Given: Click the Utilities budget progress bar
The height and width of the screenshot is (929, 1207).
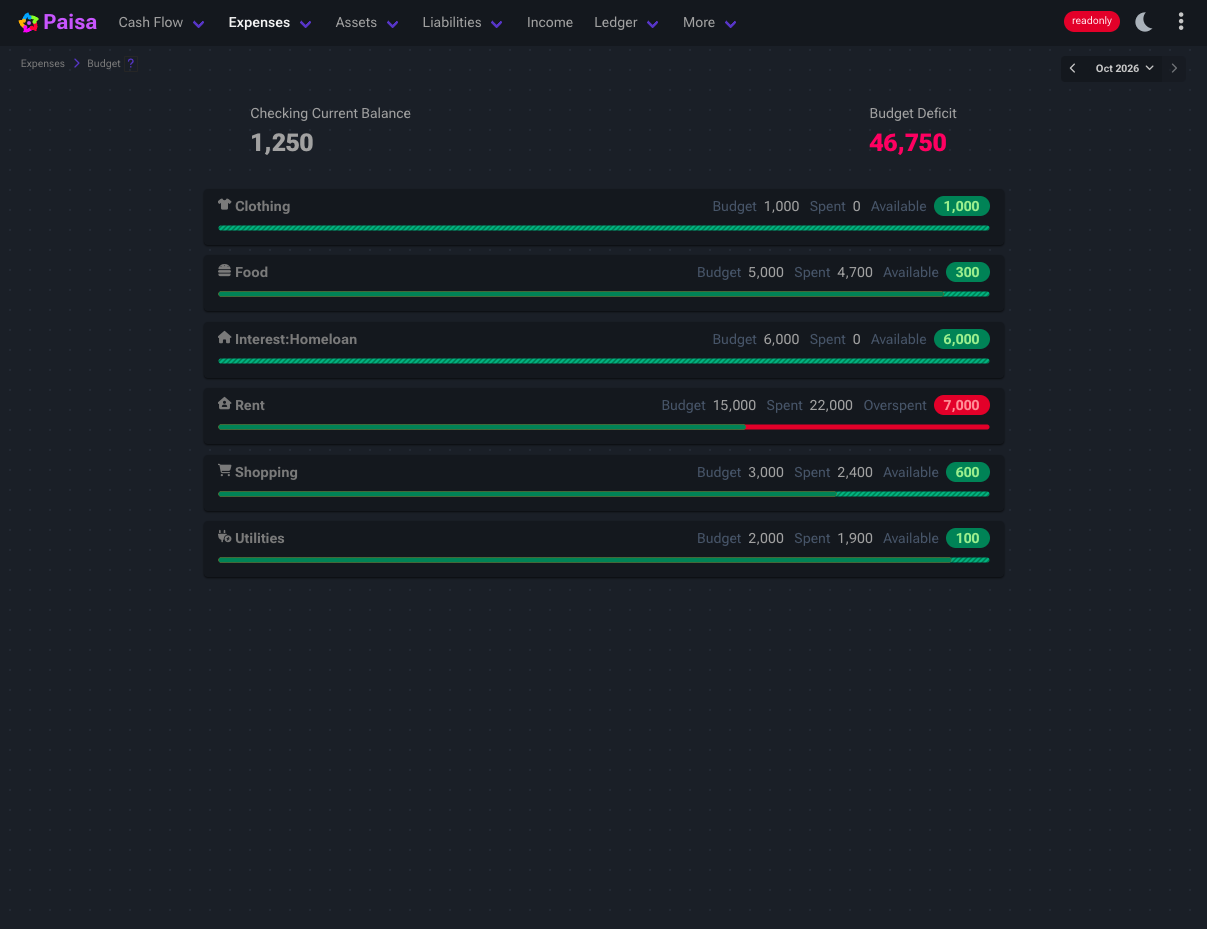Looking at the screenshot, I should [x=604, y=560].
